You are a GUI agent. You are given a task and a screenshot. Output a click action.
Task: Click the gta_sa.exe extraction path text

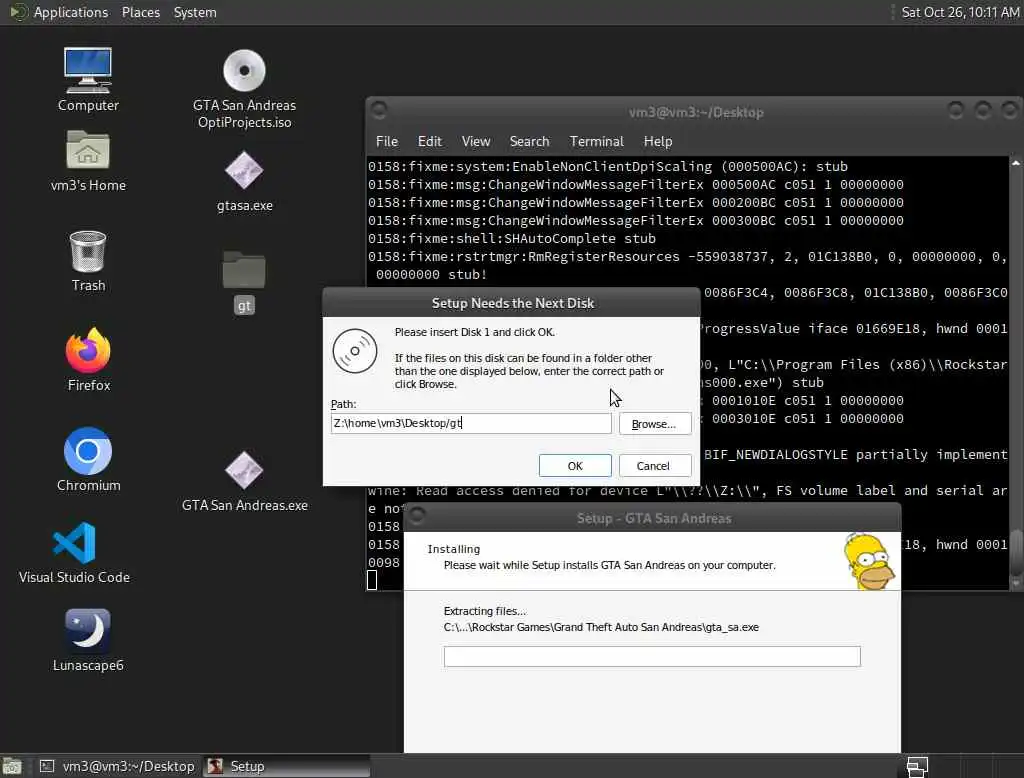click(x=601, y=627)
